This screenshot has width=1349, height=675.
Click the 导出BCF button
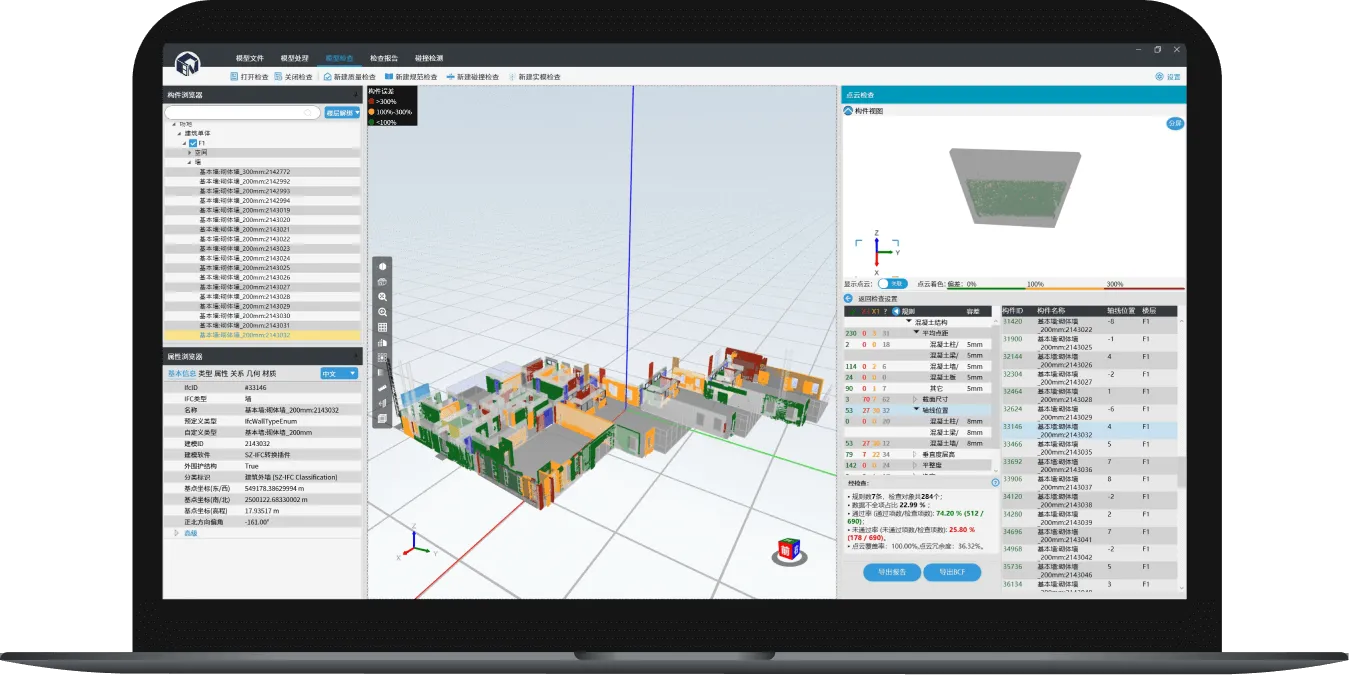[951, 572]
